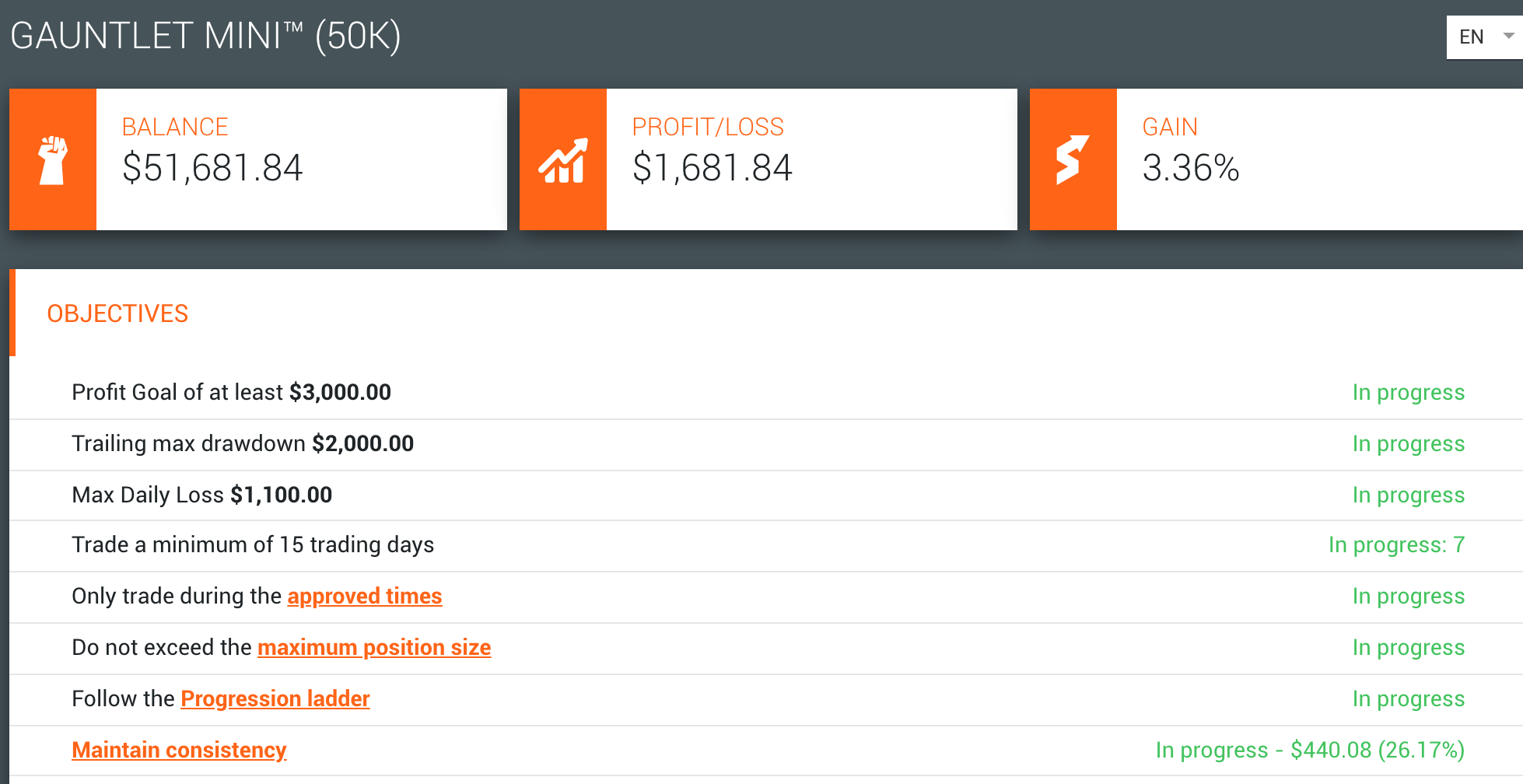1523x784 pixels.
Task: Click Trade a minimum of 15 trading days
Action: [x=253, y=544]
